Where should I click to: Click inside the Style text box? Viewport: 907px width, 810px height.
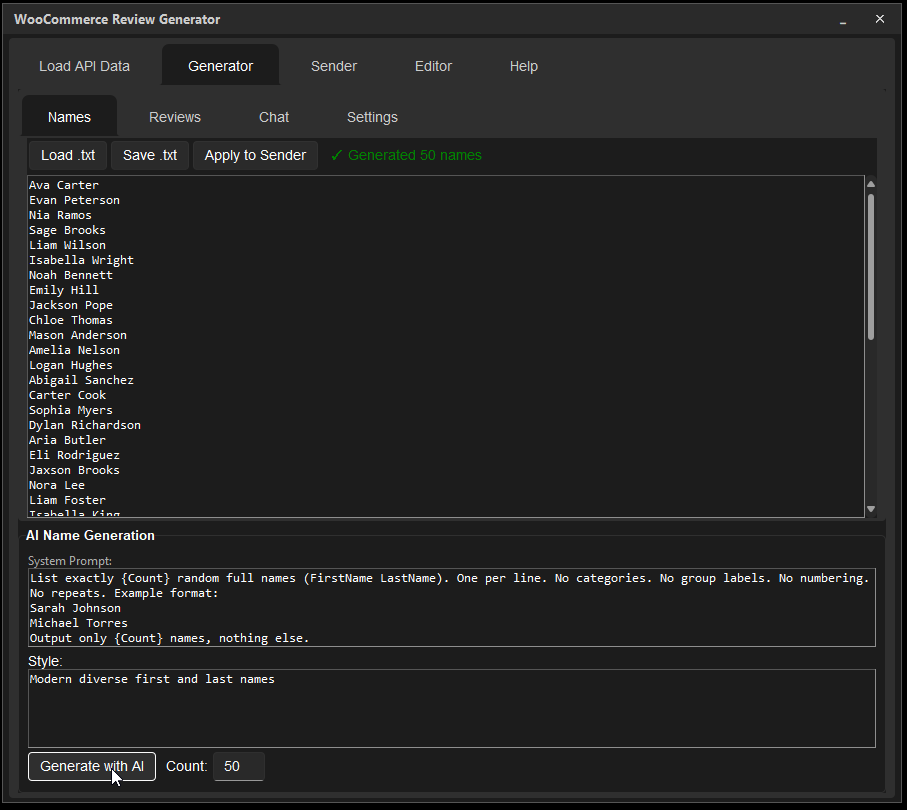452,708
